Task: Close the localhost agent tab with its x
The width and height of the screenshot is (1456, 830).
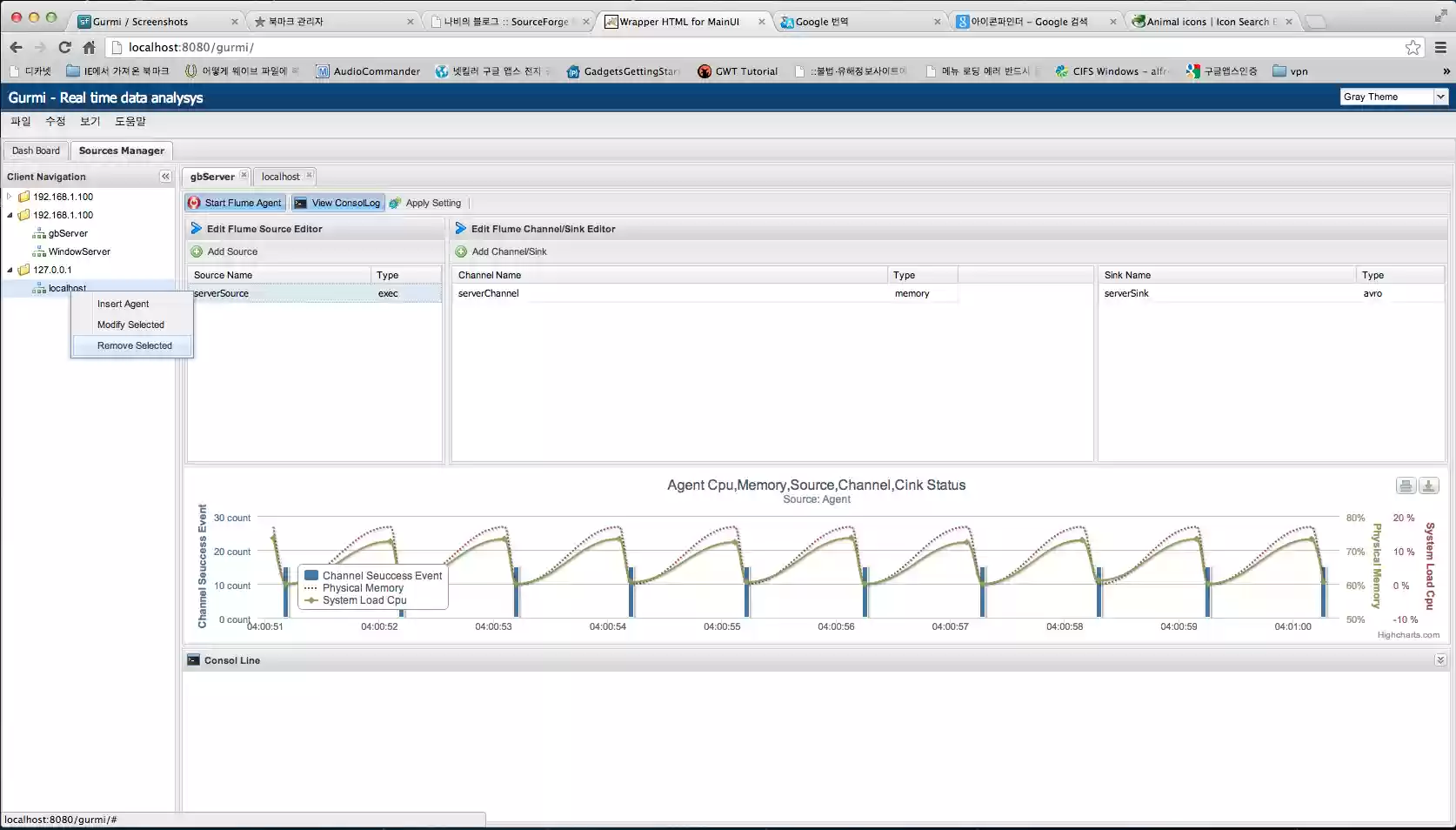Action: point(309,176)
